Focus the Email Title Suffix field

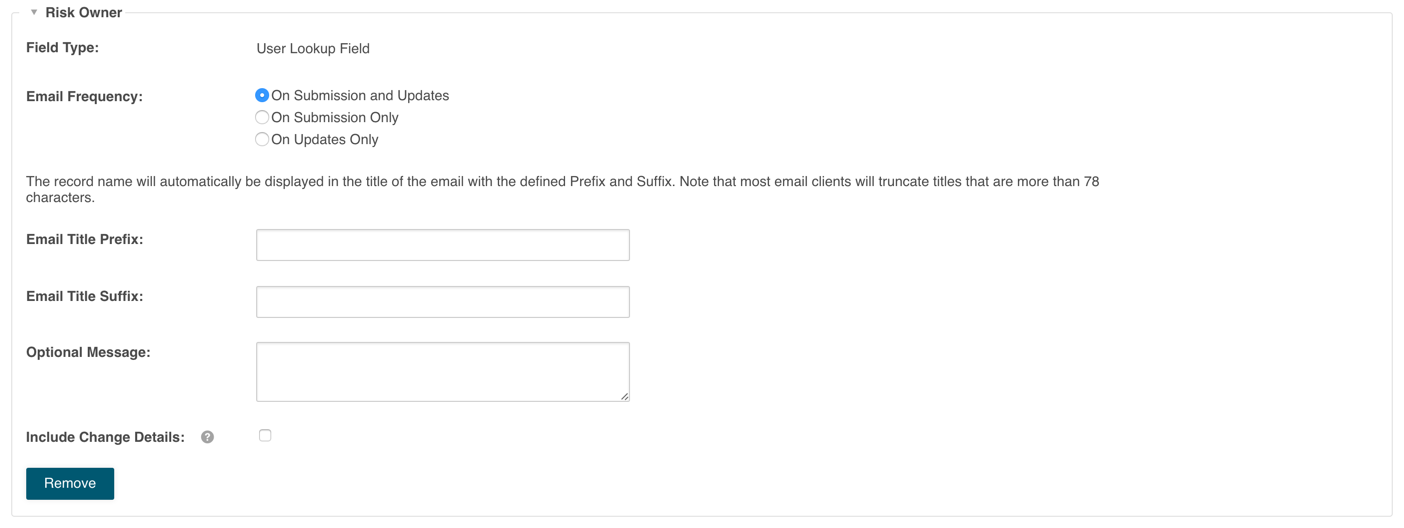point(443,302)
